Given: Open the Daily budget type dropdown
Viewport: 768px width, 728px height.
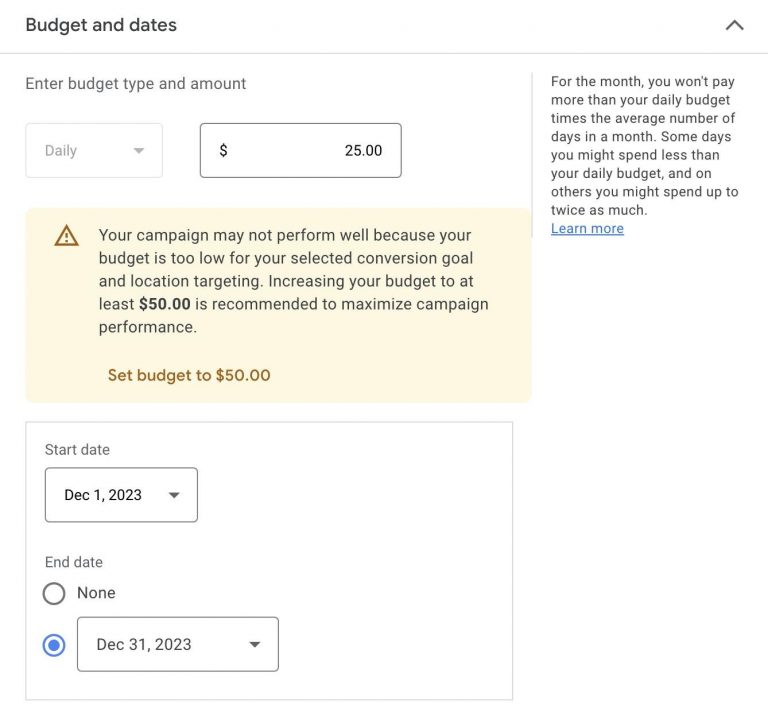Looking at the screenshot, I should click(x=94, y=150).
